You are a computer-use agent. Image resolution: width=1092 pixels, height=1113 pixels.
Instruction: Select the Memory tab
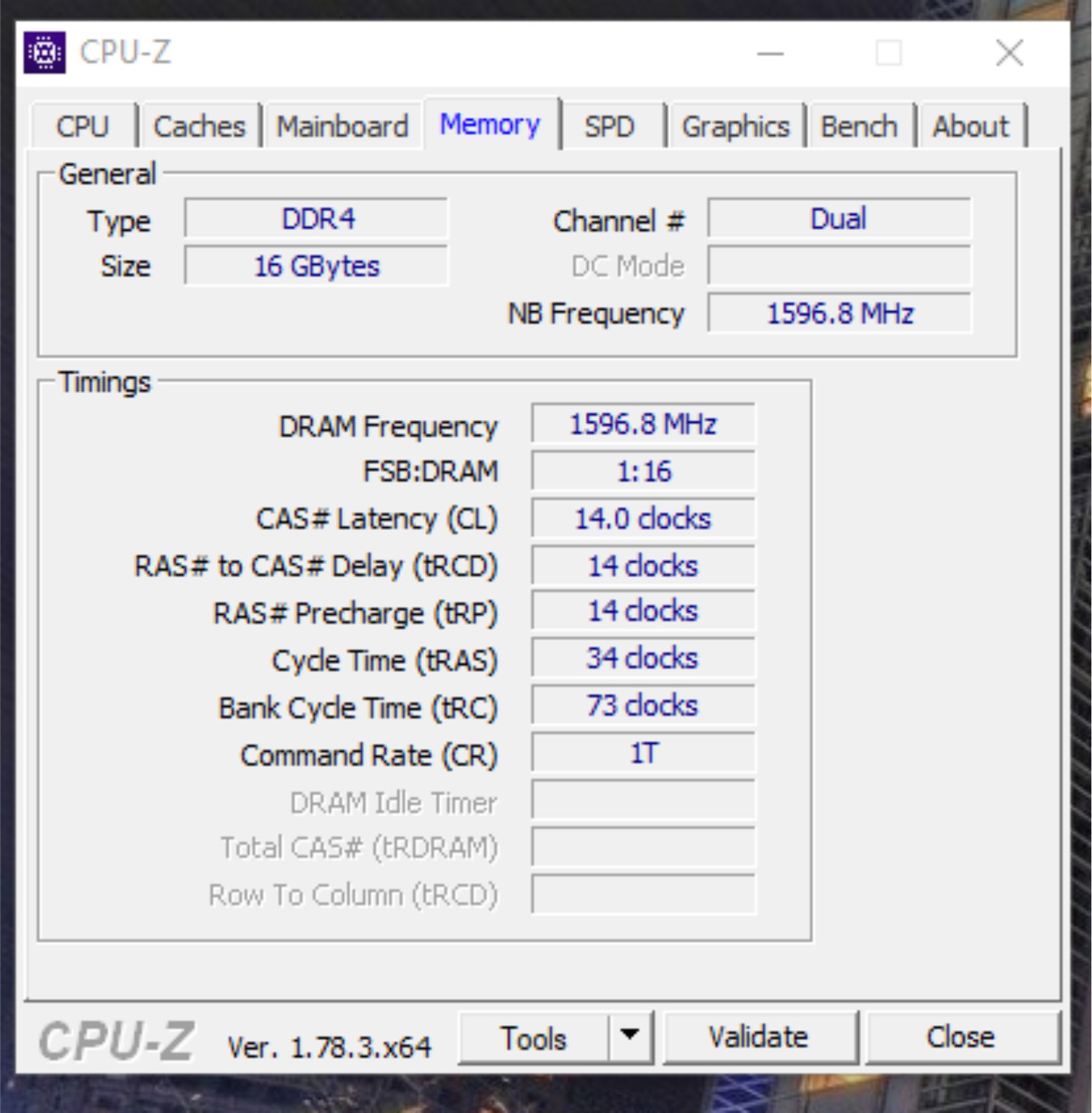[x=491, y=124]
